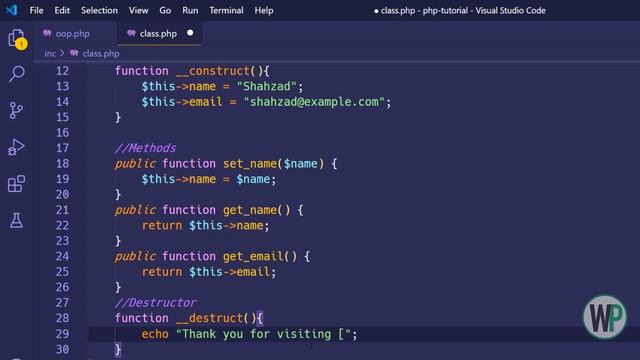Viewport: 640px width, 360px height.
Task: Click the closing brace on line 30
Action: 118,349
